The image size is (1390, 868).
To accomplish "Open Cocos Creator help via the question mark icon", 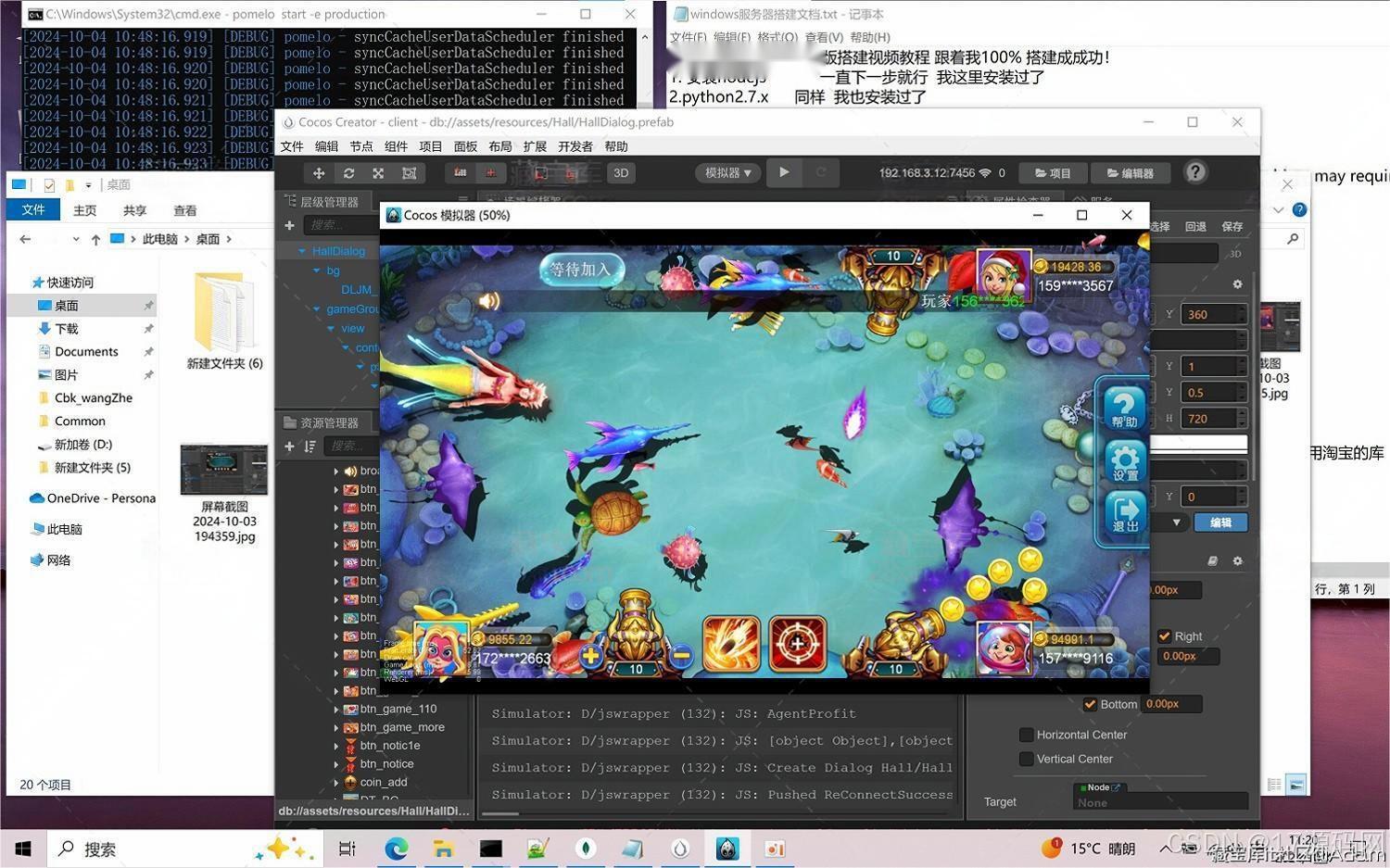I will coord(1194,172).
